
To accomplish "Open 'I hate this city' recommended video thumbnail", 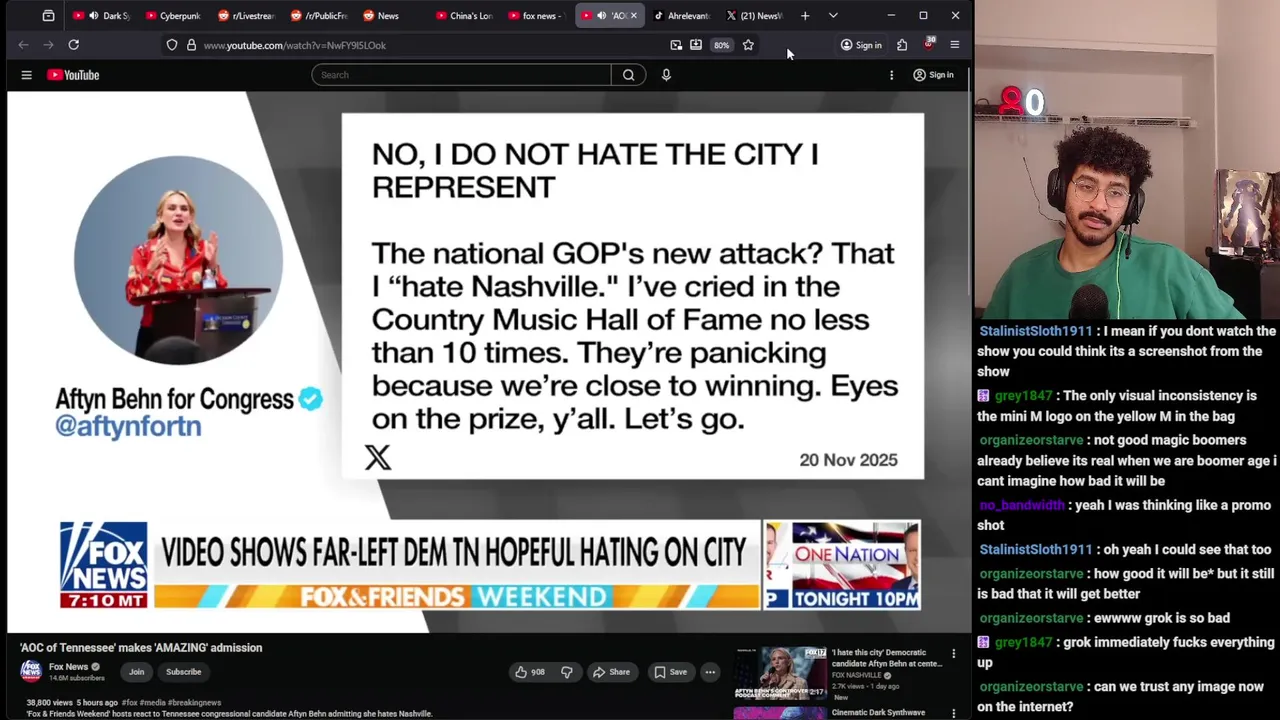I will click(x=780, y=673).
